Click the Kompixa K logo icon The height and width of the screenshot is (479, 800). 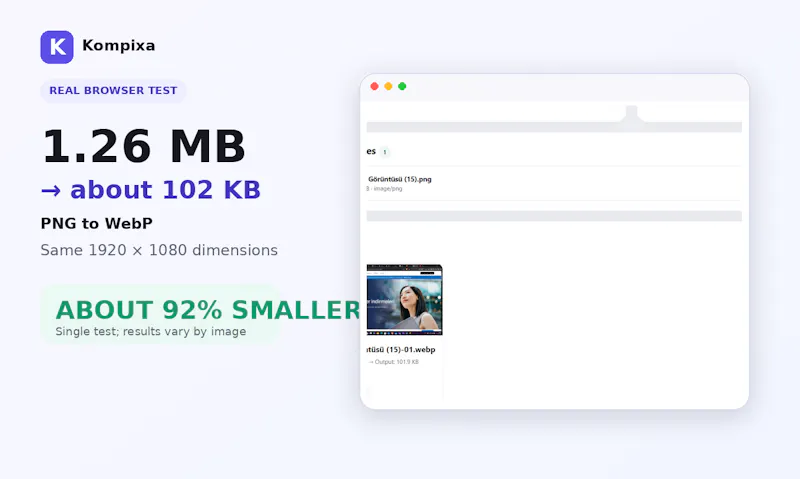pos(57,47)
